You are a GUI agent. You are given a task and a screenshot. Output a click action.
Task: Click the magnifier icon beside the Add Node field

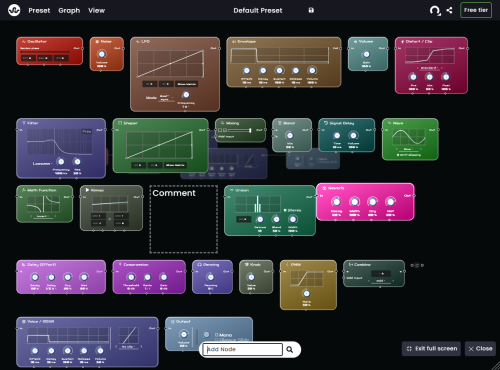click(290, 349)
